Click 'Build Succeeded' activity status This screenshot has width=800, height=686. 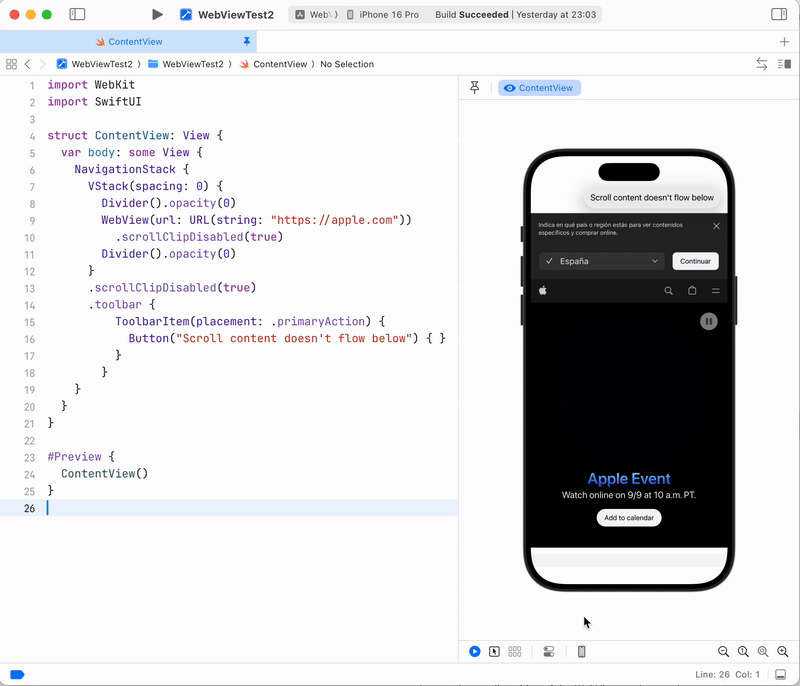[472, 15]
